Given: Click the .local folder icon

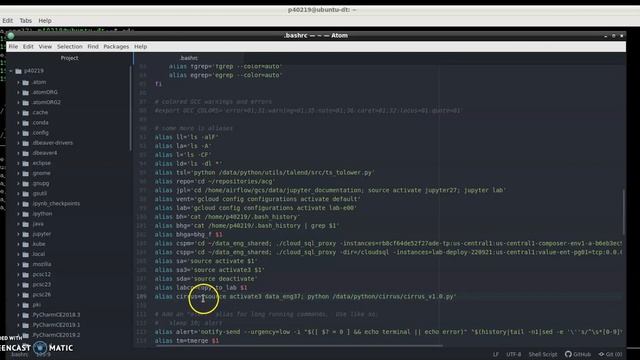Looking at the screenshot, I should click(26, 254).
